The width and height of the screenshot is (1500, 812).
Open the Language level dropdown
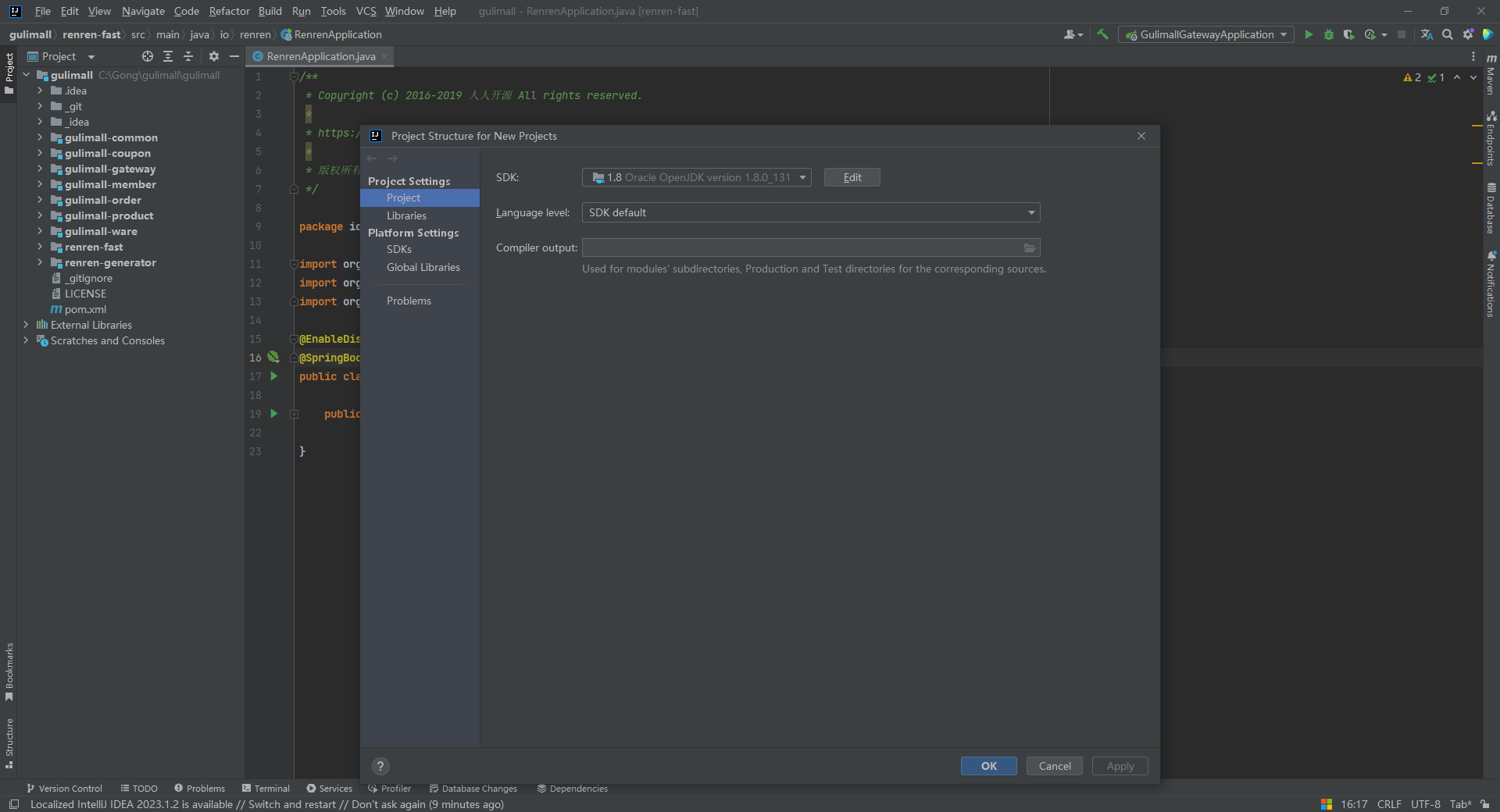tap(810, 212)
